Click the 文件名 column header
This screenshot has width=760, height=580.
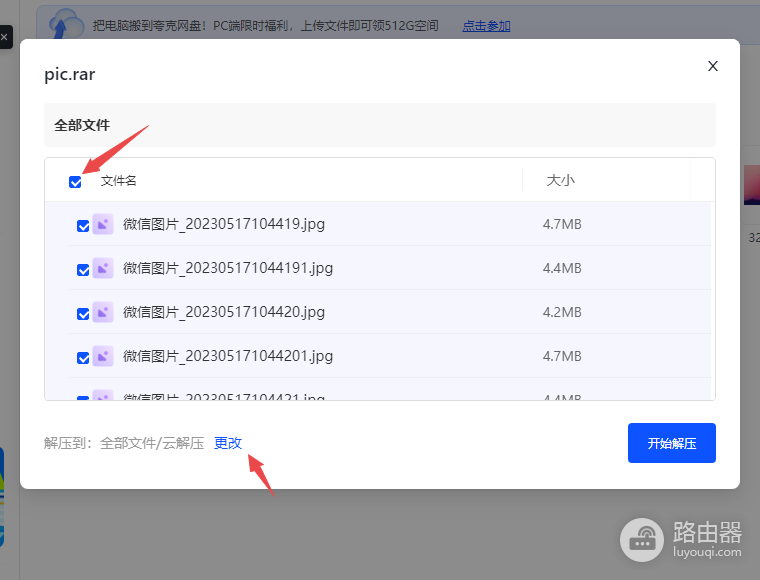(x=119, y=181)
